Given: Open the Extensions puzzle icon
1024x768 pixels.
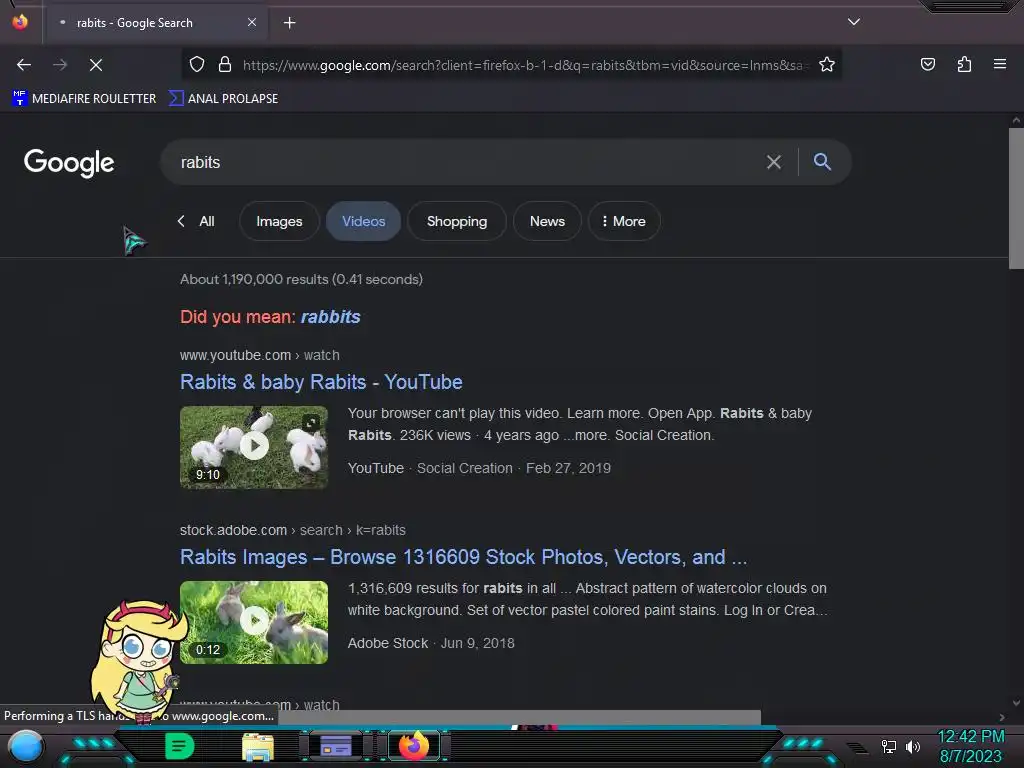Looking at the screenshot, I should 964,65.
